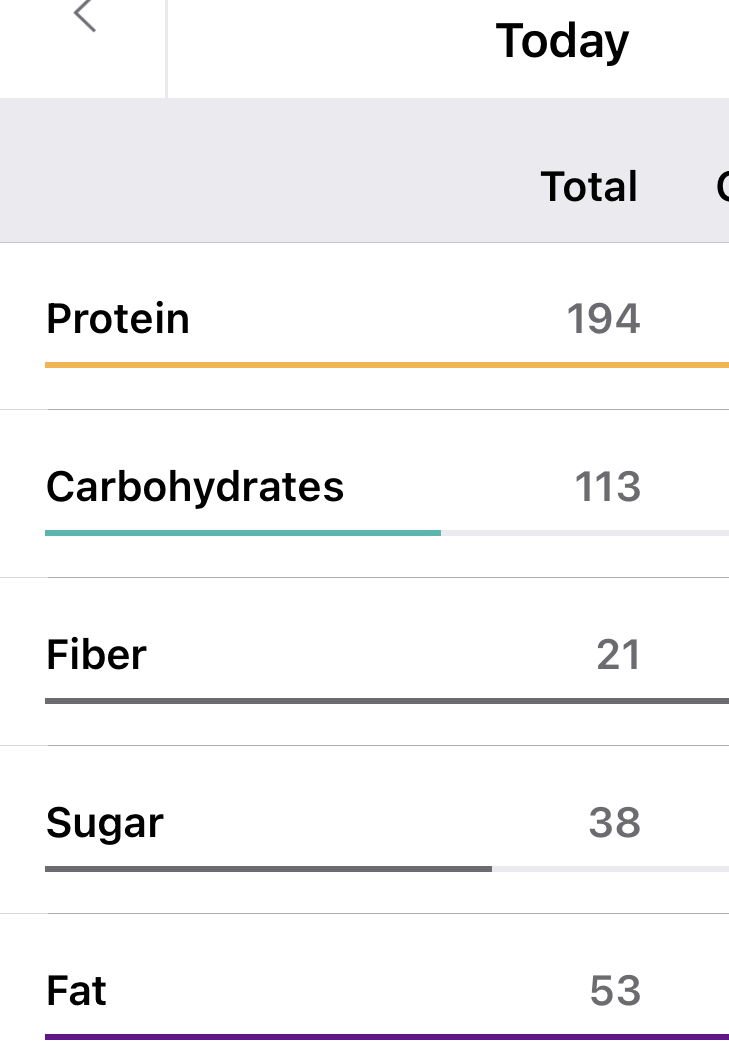Click the gray Sugar progress bar

(x=268, y=869)
